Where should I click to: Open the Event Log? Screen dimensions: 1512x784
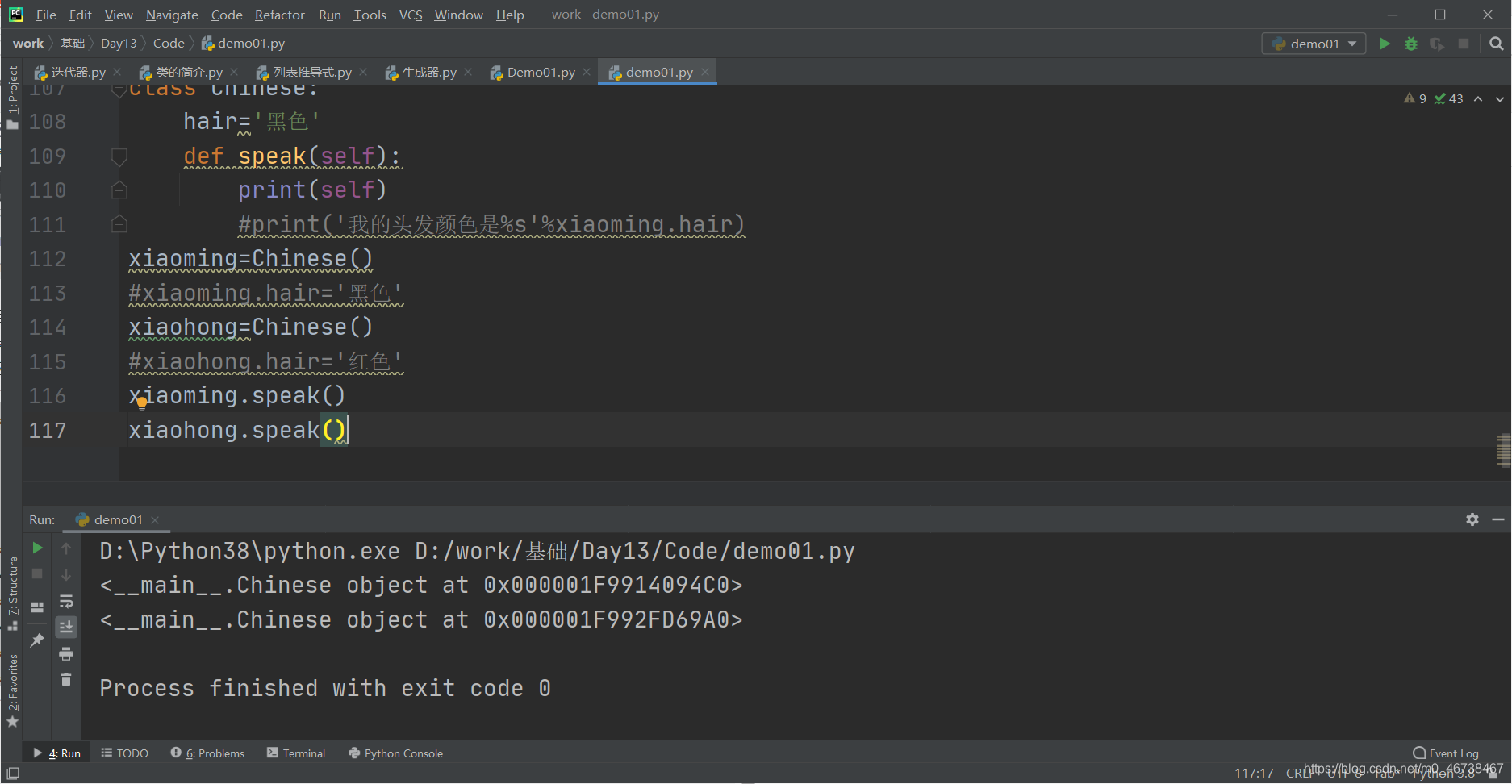coord(1446,753)
